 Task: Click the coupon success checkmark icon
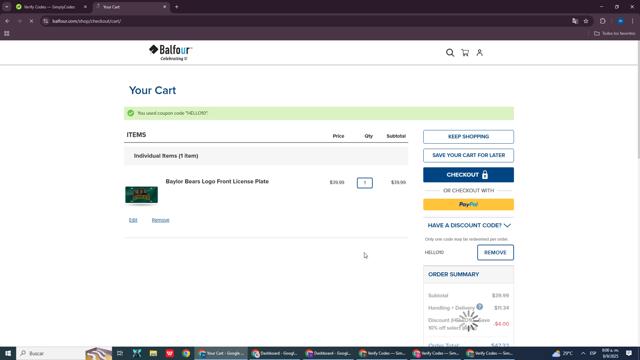tap(131, 113)
